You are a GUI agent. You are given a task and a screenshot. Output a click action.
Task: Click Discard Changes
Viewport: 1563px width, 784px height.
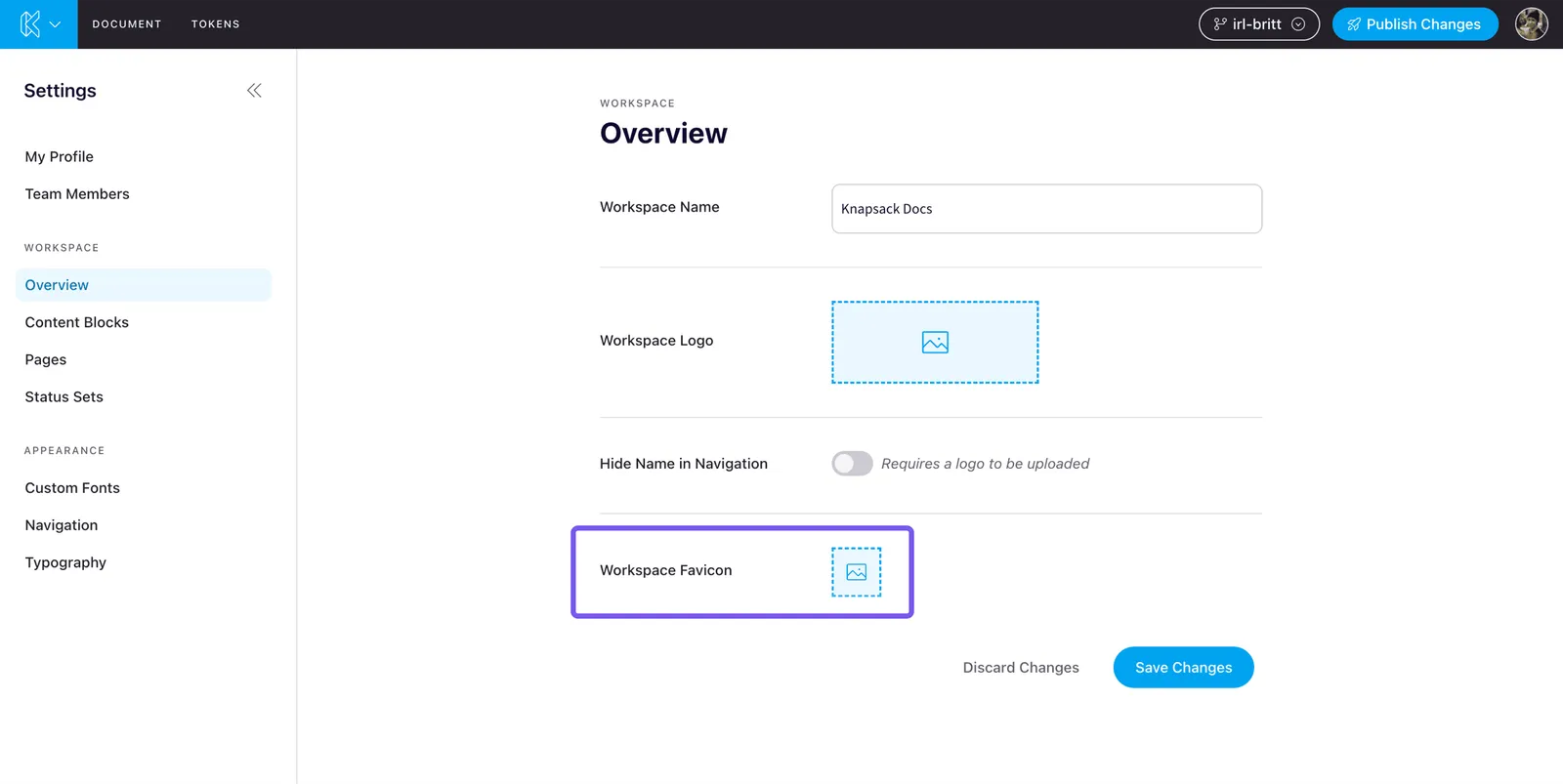point(1021,668)
